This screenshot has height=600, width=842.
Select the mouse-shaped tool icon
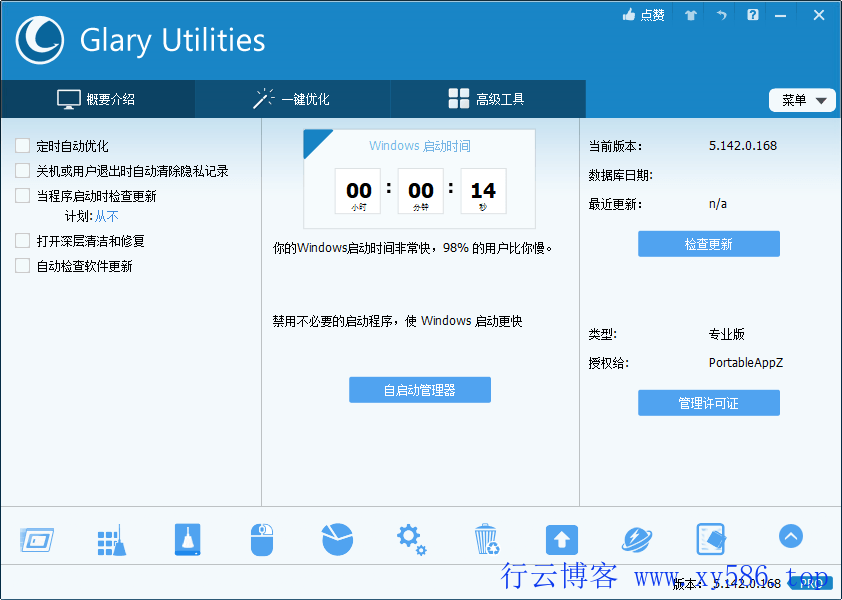click(262, 537)
